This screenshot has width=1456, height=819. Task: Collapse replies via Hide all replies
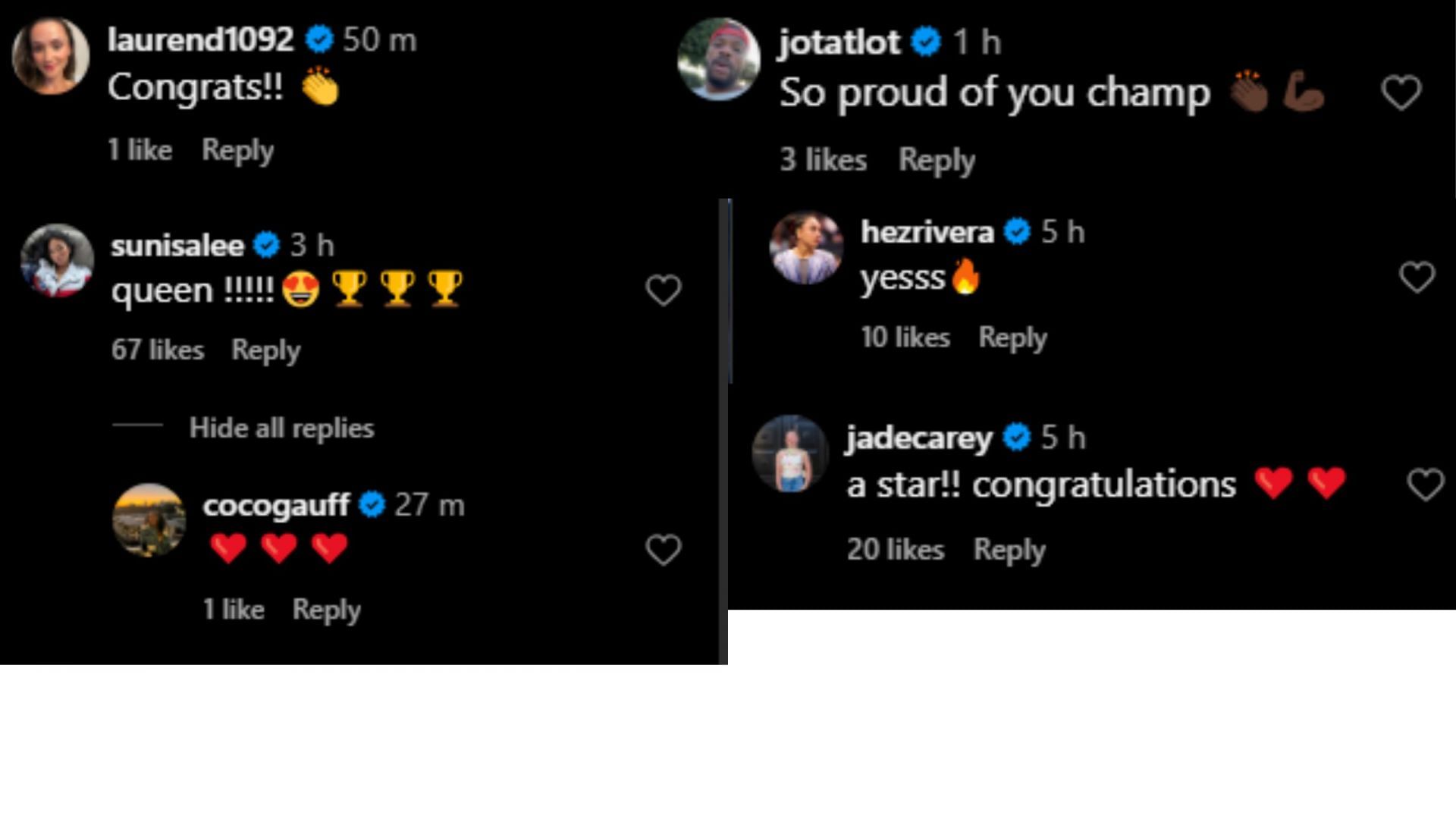pos(281,428)
